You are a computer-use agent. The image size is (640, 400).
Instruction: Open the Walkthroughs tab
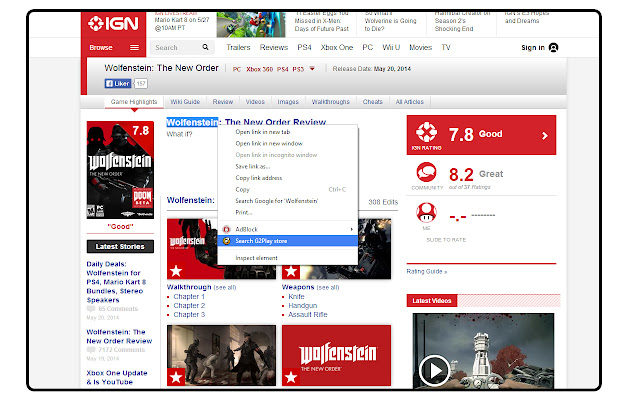click(331, 102)
